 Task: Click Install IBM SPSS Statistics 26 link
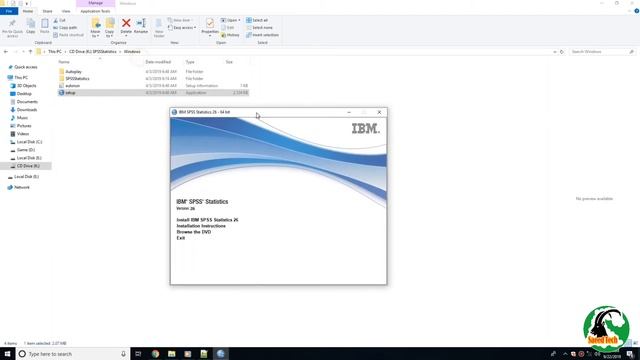pyautogui.click(x=207, y=220)
